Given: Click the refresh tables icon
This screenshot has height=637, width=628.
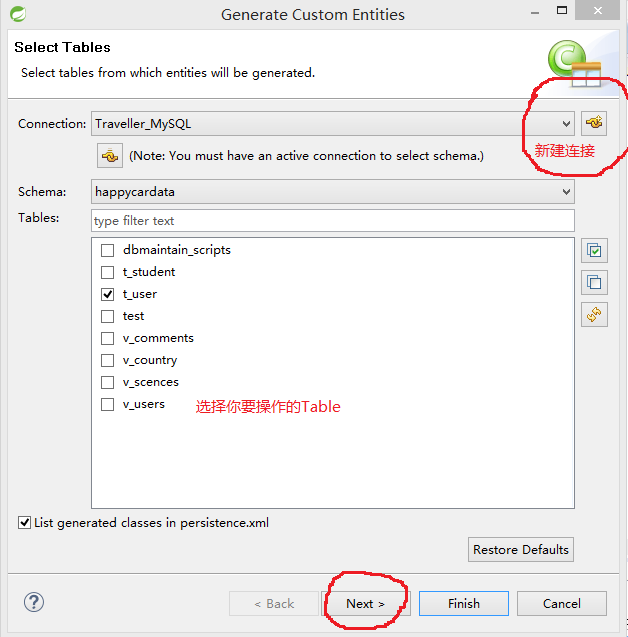Looking at the screenshot, I should 594,314.
